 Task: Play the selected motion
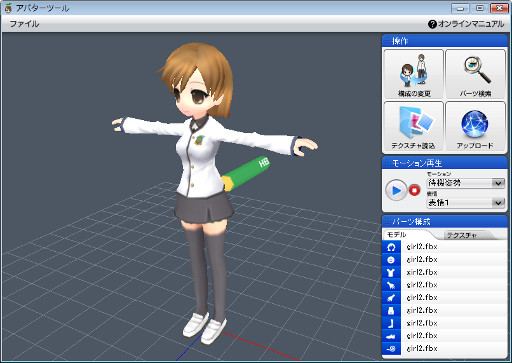(x=396, y=190)
